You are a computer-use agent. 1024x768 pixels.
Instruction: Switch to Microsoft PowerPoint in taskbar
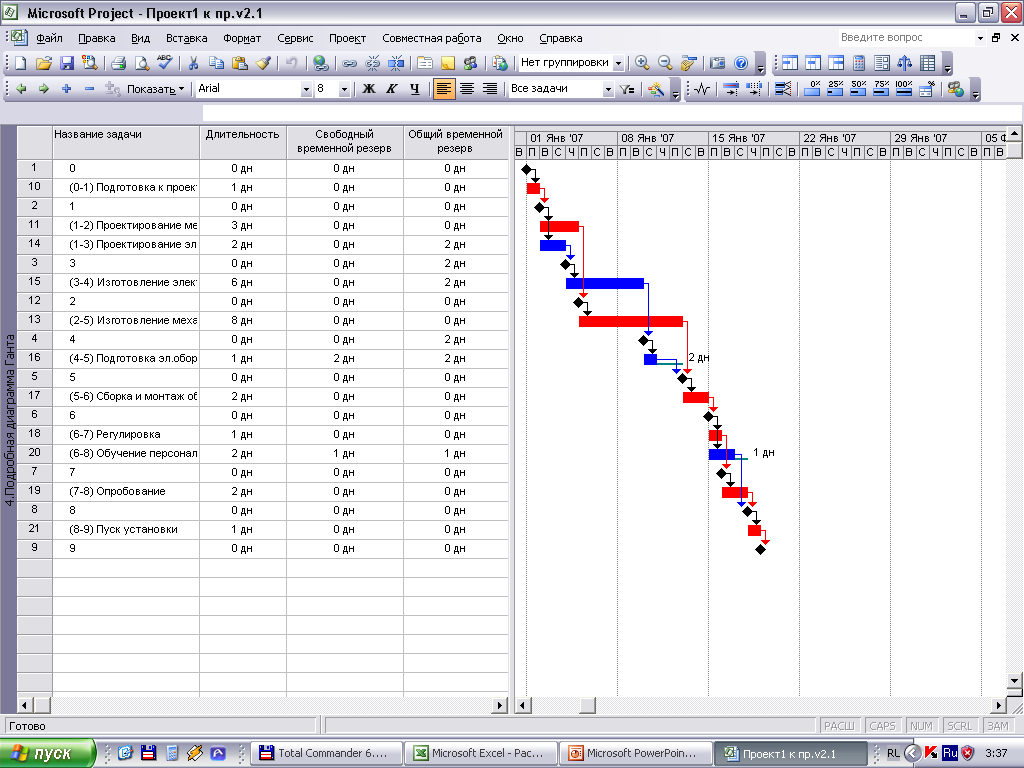coord(635,753)
